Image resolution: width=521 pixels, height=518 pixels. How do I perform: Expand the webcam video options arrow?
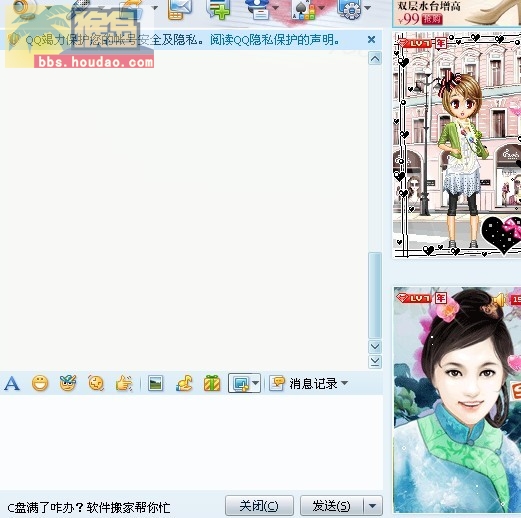click(x=49, y=7)
